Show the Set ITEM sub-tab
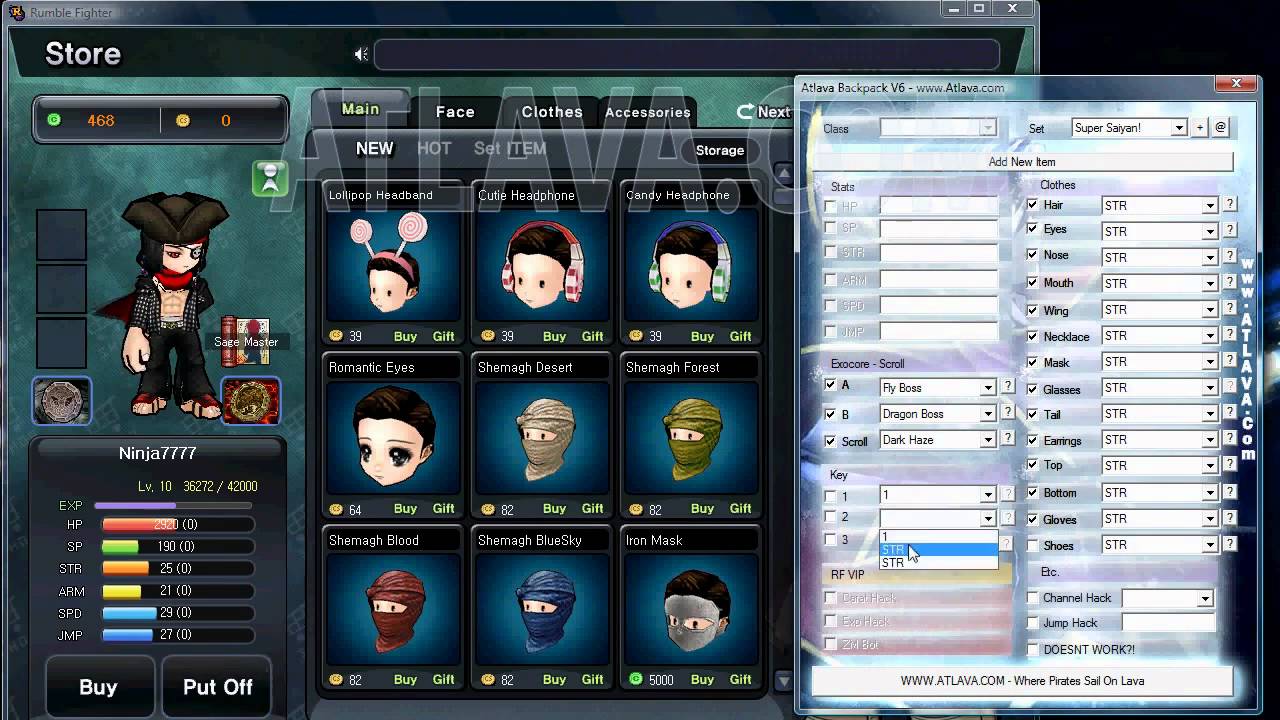Viewport: 1280px width, 720px height. click(x=510, y=148)
